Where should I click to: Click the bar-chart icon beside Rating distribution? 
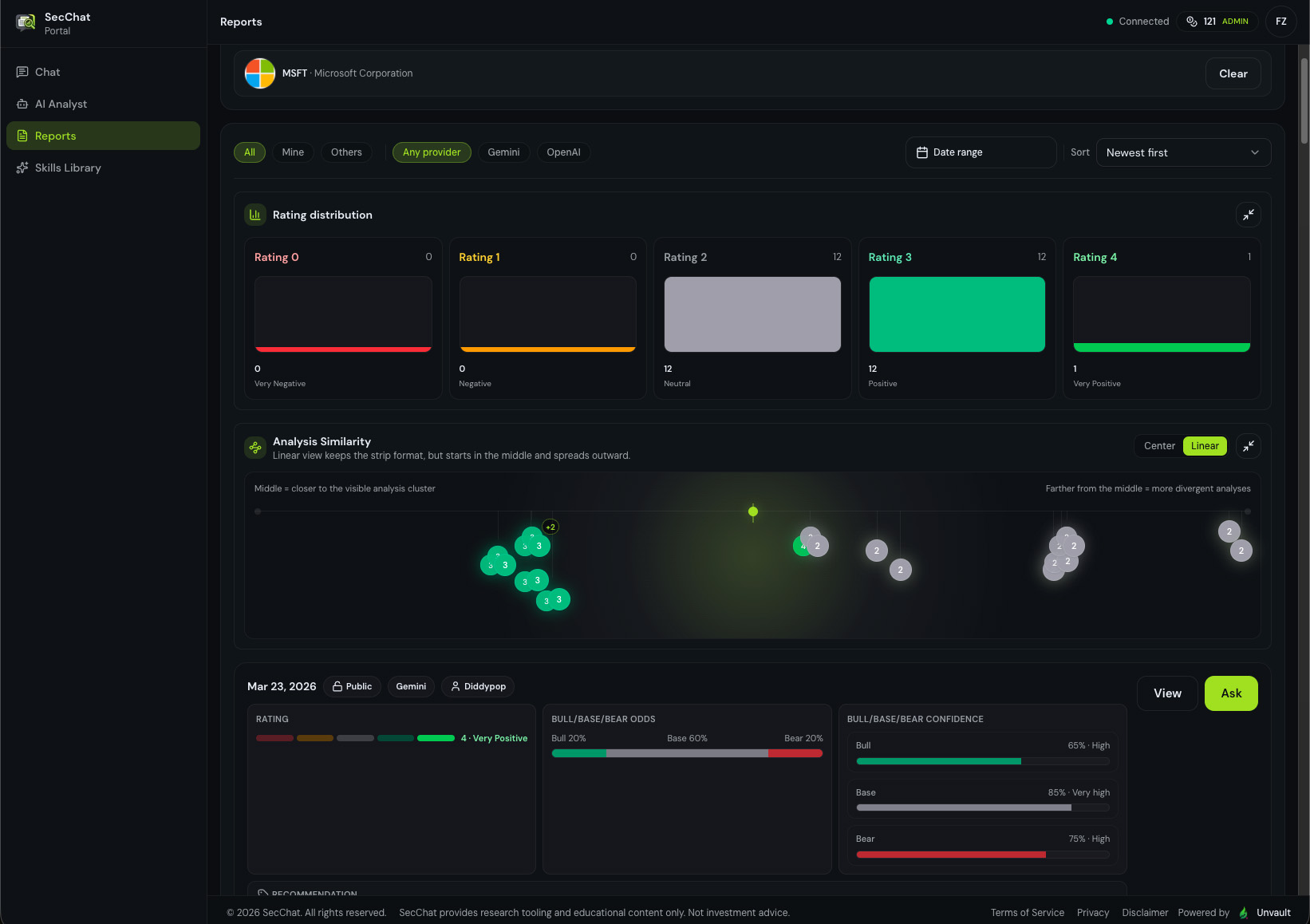click(x=255, y=215)
